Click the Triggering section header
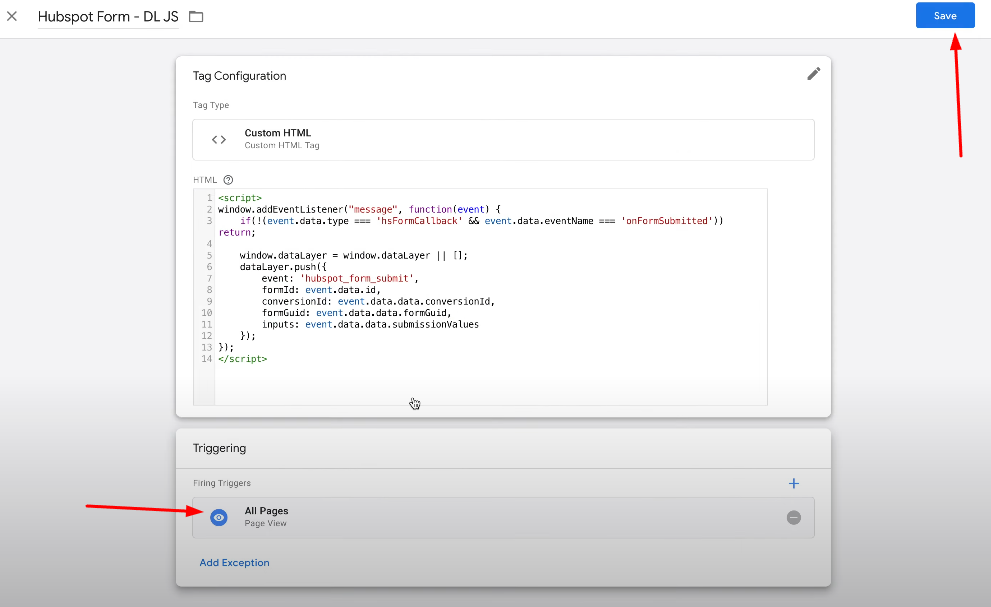Screen dimensions: 991x607 tap(219, 448)
